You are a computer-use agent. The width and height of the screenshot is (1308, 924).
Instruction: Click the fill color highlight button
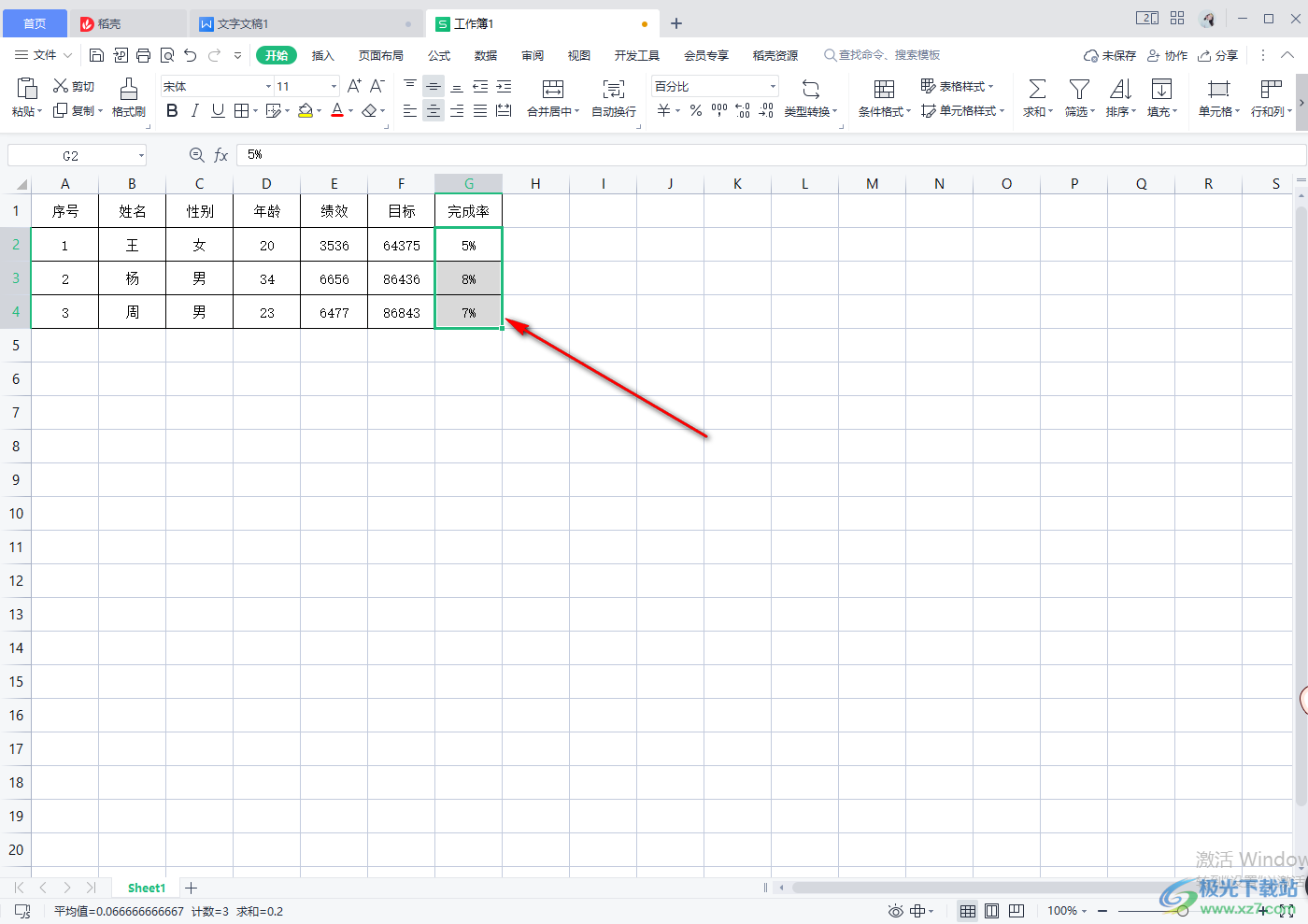click(x=306, y=111)
